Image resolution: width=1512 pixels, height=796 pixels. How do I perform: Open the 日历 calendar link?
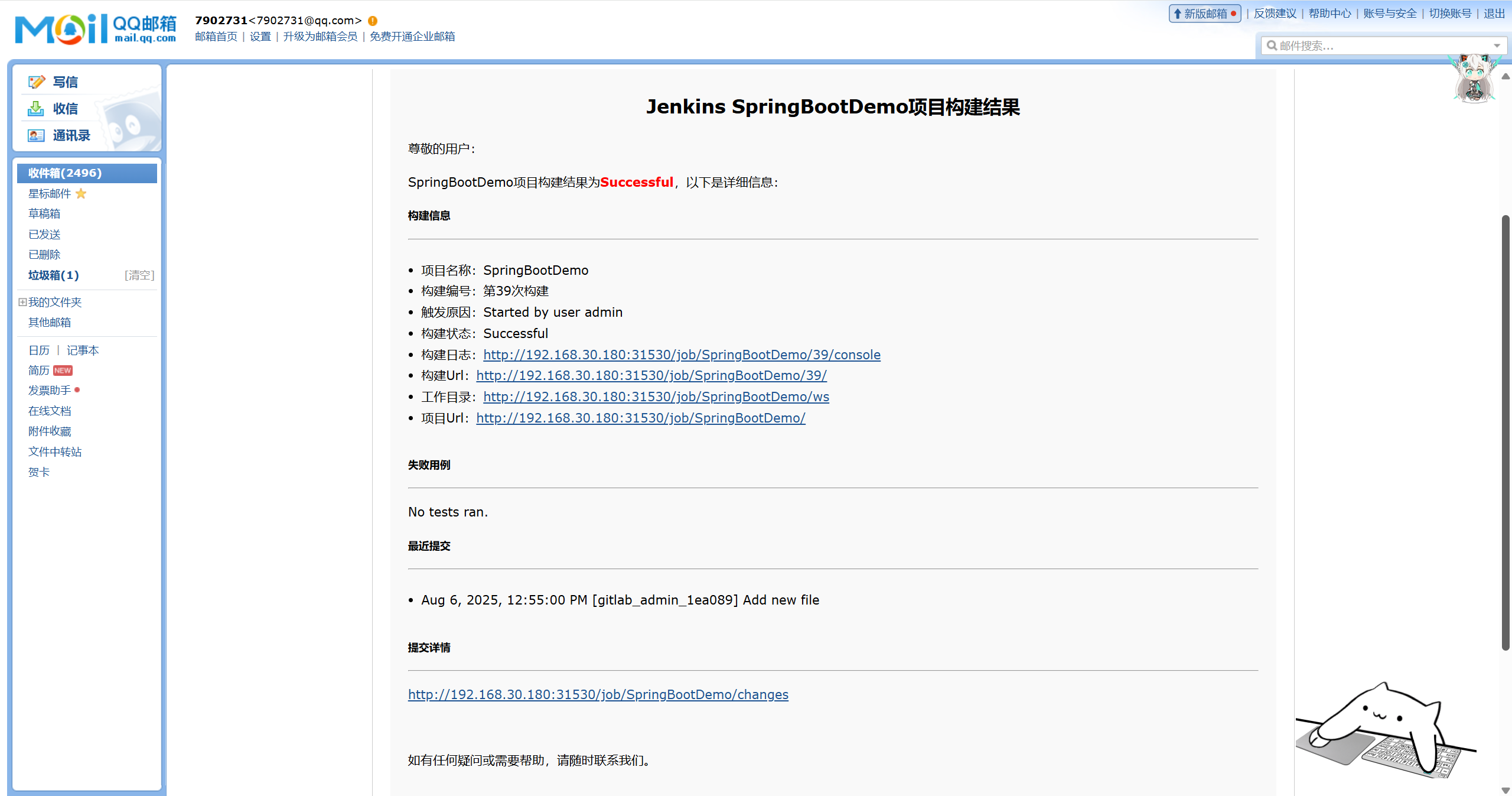[x=39, y=350]
